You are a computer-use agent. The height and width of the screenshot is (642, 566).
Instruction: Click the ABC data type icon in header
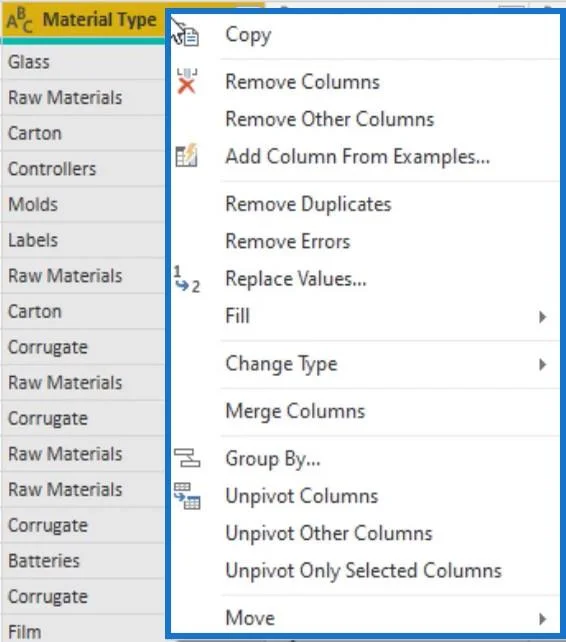coord(19,20)
